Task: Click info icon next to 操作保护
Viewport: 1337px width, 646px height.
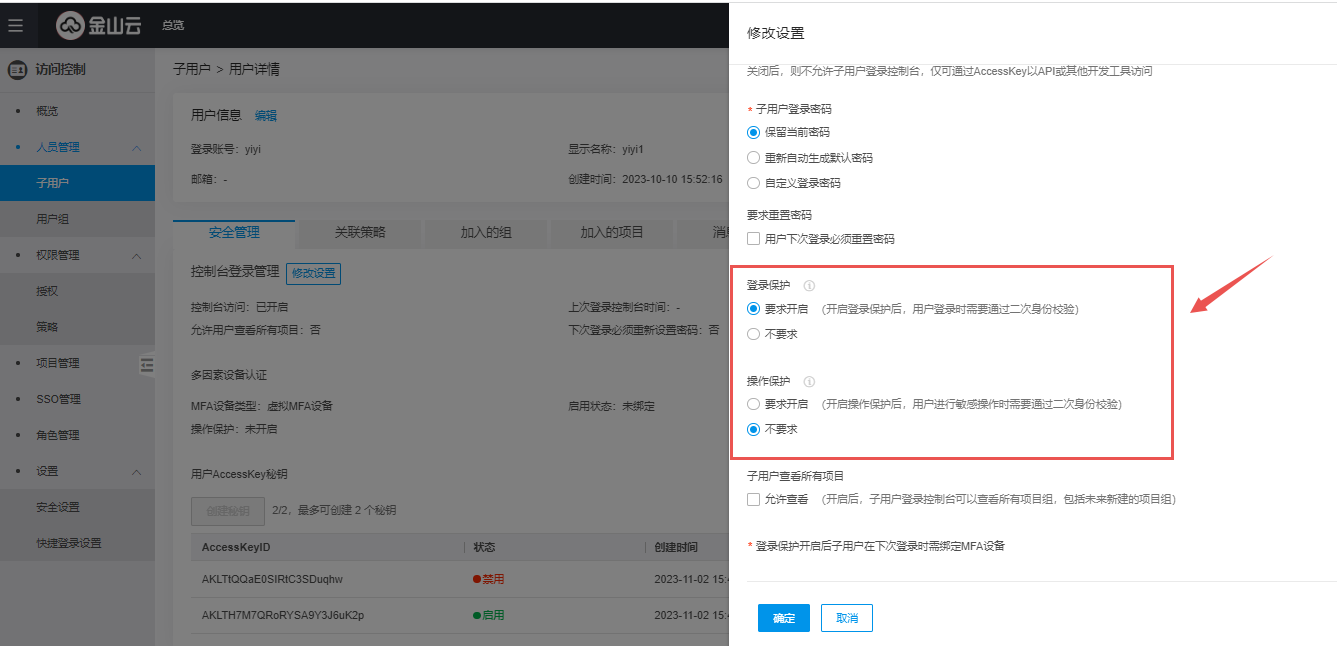Action: tap(809, 381)
